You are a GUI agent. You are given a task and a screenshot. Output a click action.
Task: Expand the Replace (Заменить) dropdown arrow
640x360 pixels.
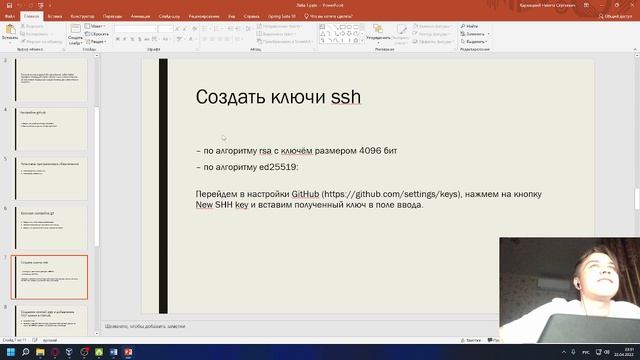coord(489,34)
